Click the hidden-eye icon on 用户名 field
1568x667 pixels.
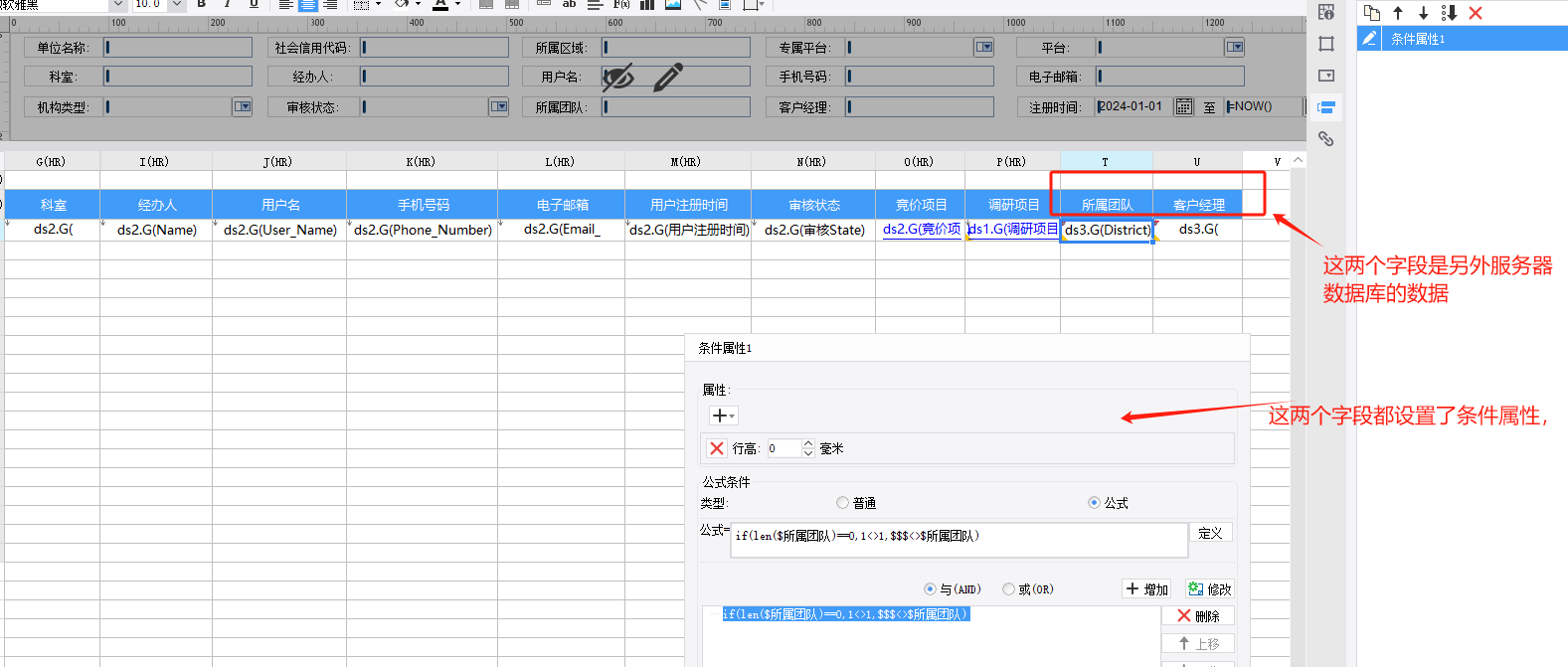pos(618,77)
